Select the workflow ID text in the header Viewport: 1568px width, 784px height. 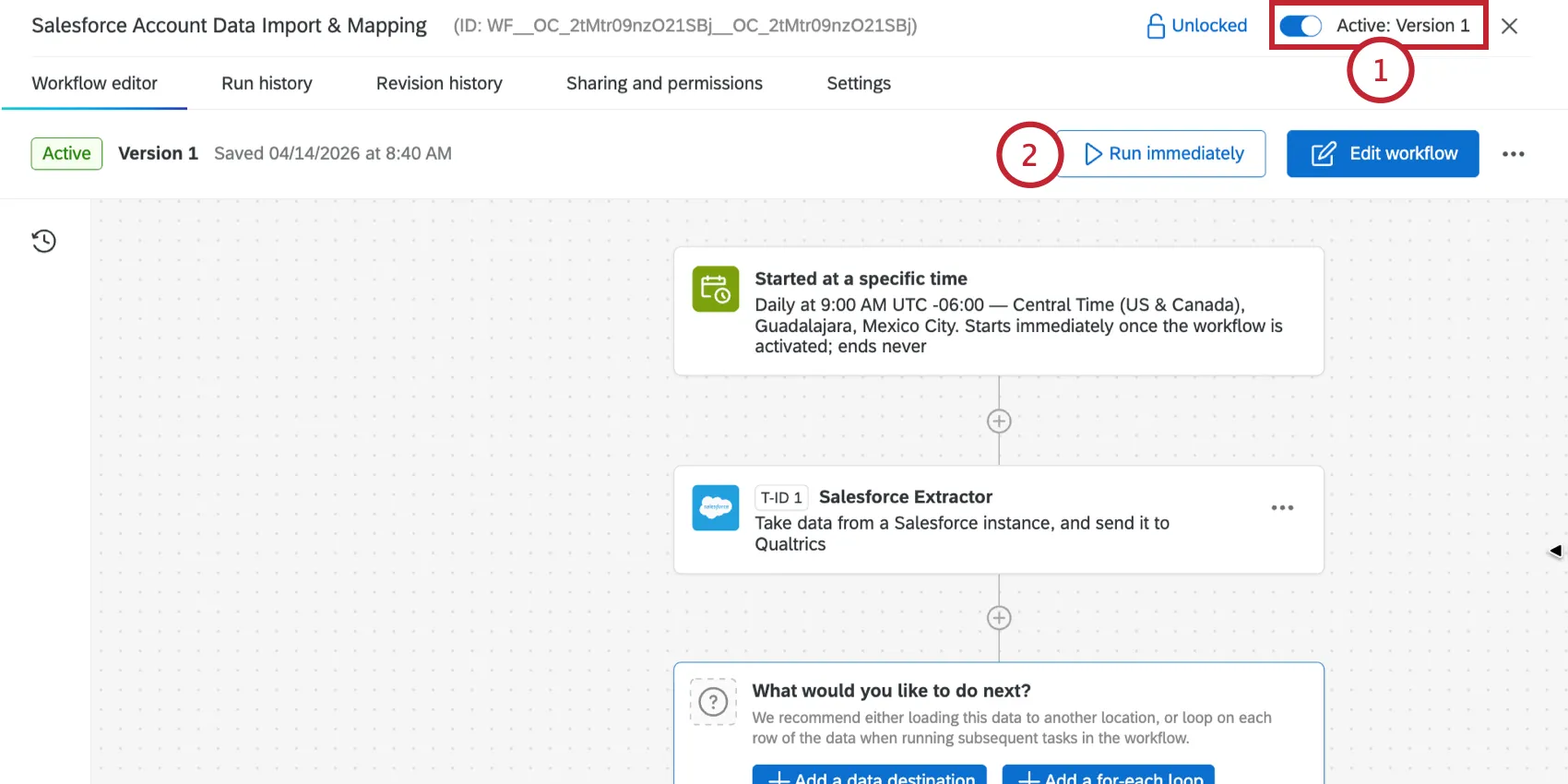pos(685,26)
